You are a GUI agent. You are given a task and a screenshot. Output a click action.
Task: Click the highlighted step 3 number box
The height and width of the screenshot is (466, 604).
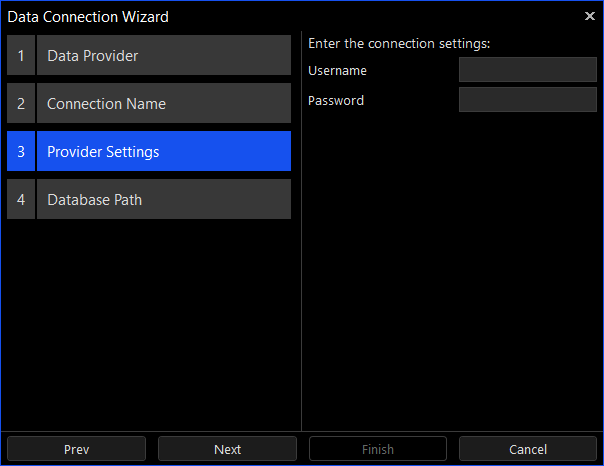(21, 152)
